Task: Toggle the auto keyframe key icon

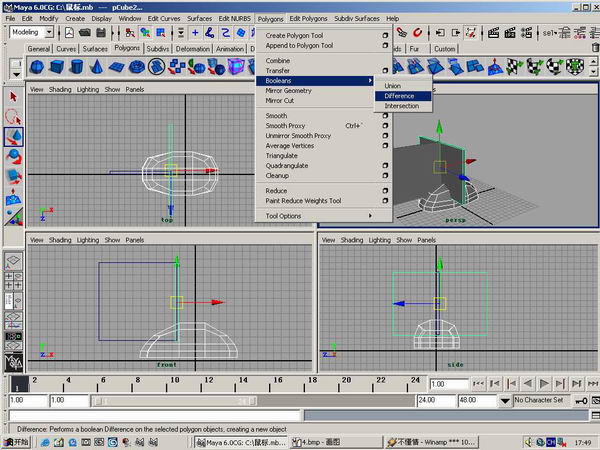Action: point(581,401)
